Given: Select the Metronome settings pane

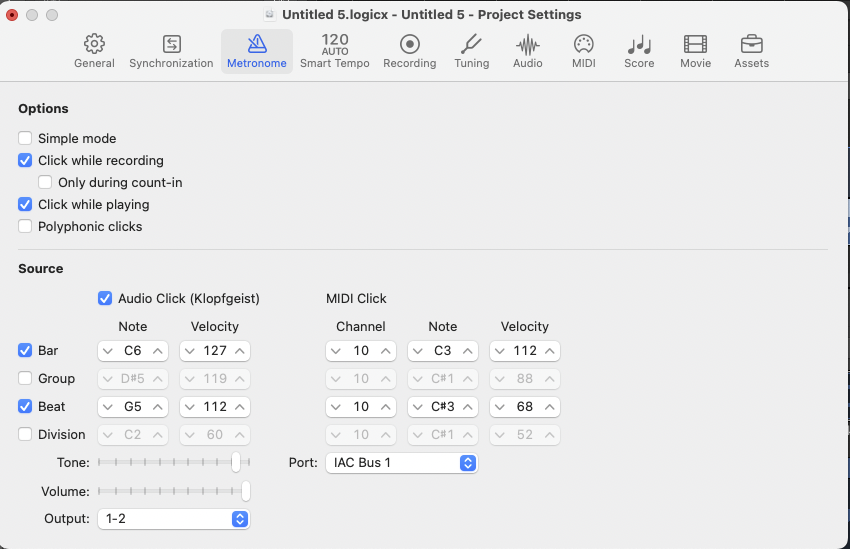Looking at the screenshot, I should (x=256, y=51).
